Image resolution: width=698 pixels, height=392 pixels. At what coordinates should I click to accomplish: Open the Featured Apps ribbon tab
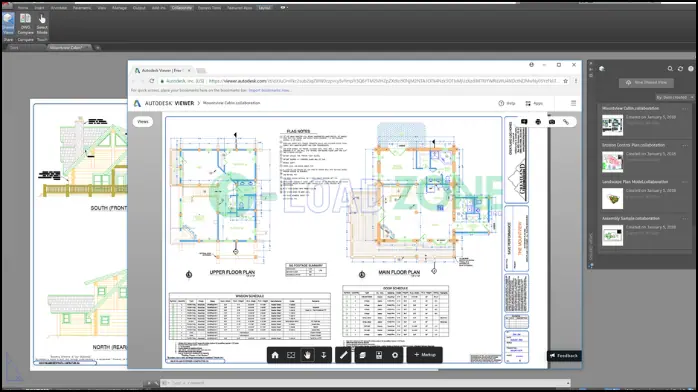click(x=239, y=8)
